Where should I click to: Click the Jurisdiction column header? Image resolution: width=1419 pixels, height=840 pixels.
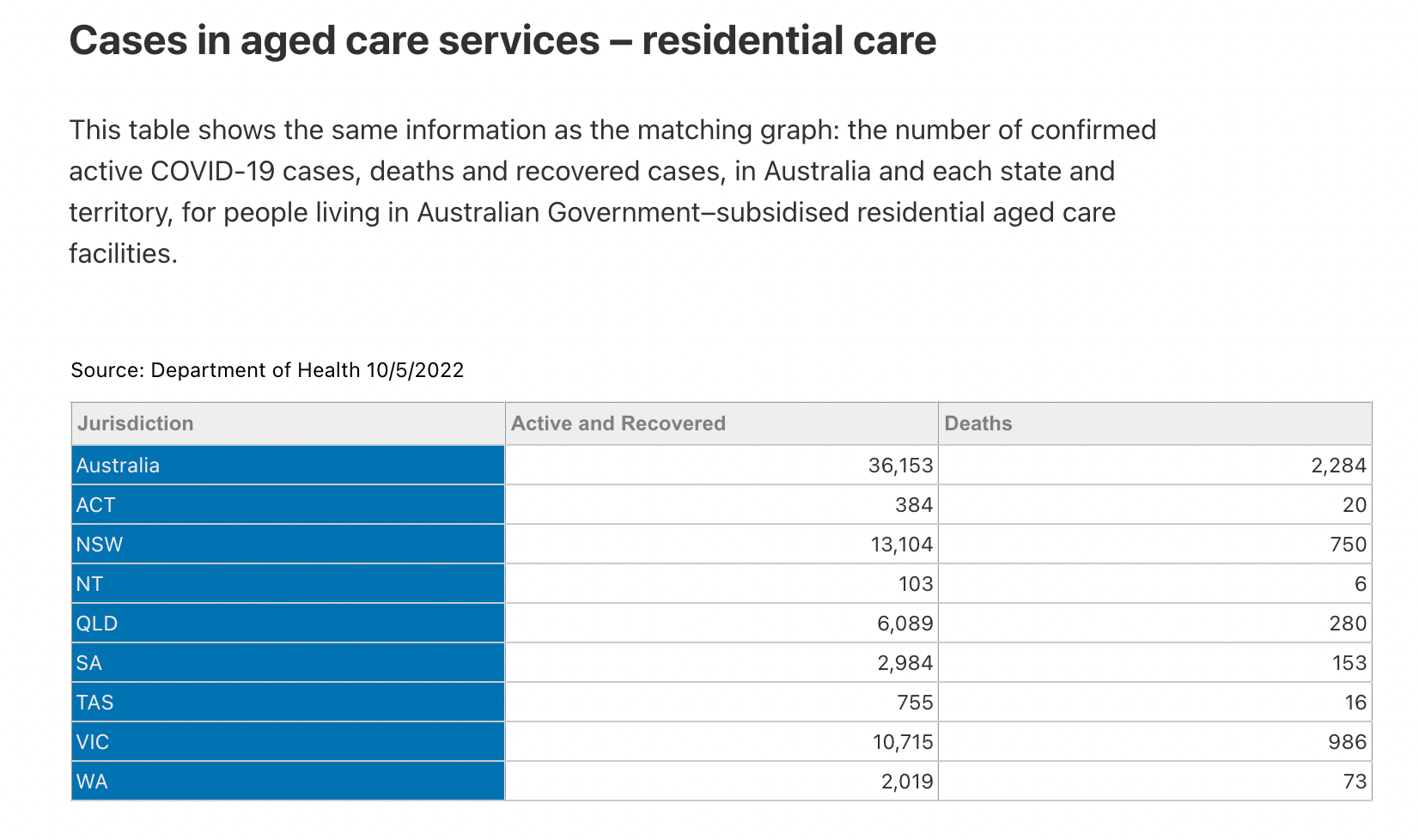coord(136,423)
